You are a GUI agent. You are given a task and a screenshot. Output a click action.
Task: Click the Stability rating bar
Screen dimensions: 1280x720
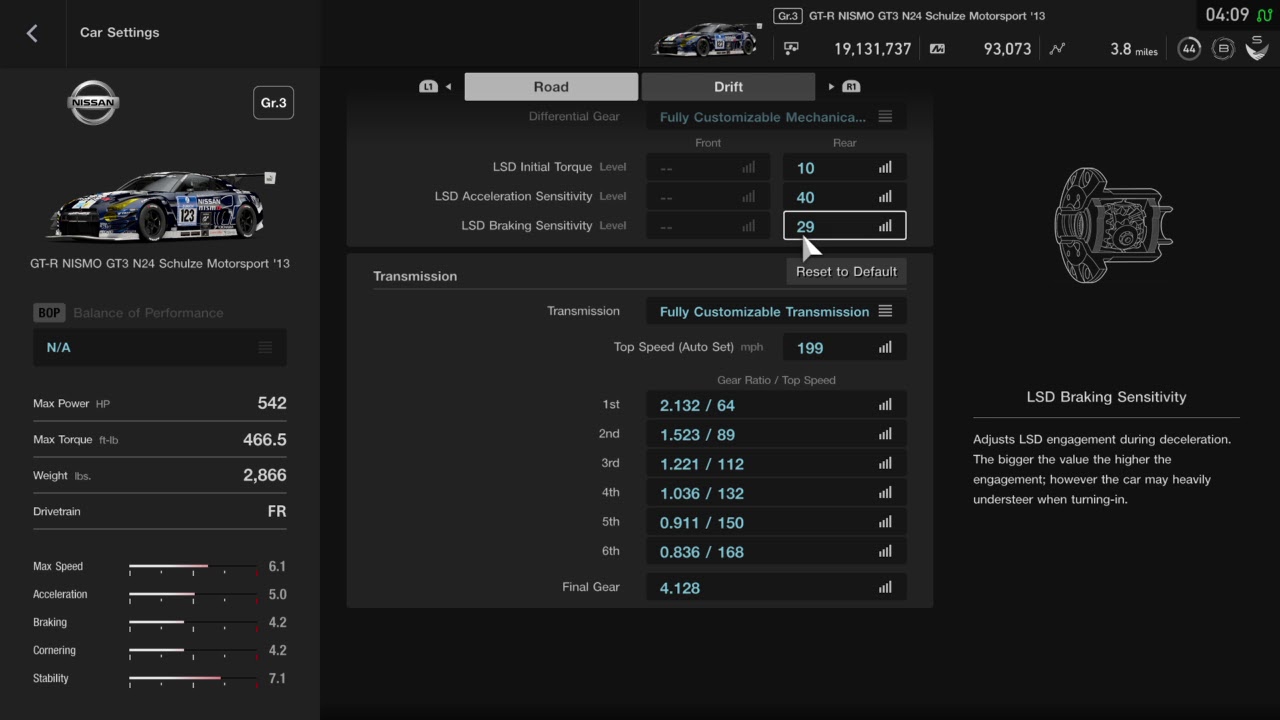193,678
